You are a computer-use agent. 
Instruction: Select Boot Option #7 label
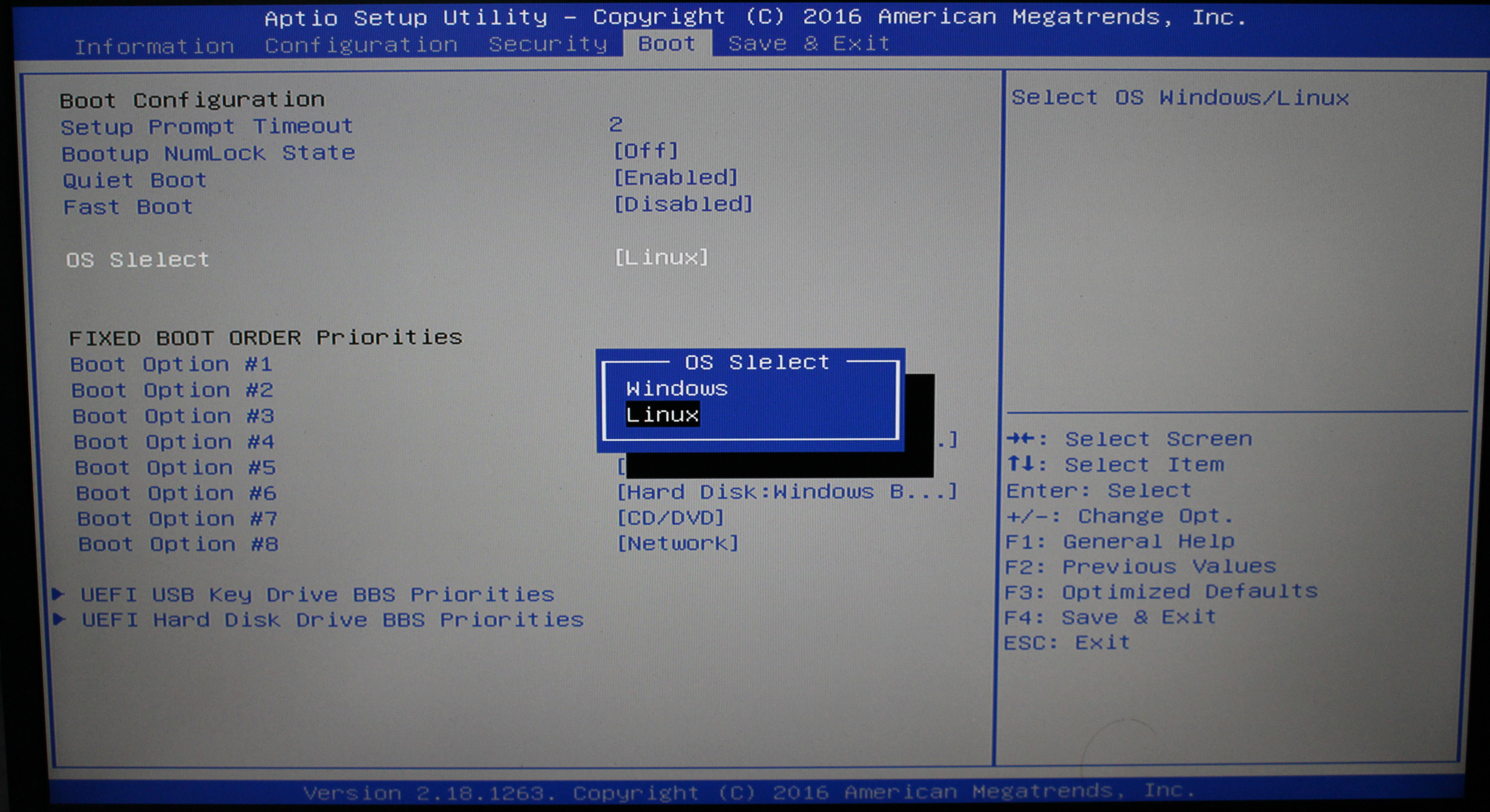[x=178, y=519]
